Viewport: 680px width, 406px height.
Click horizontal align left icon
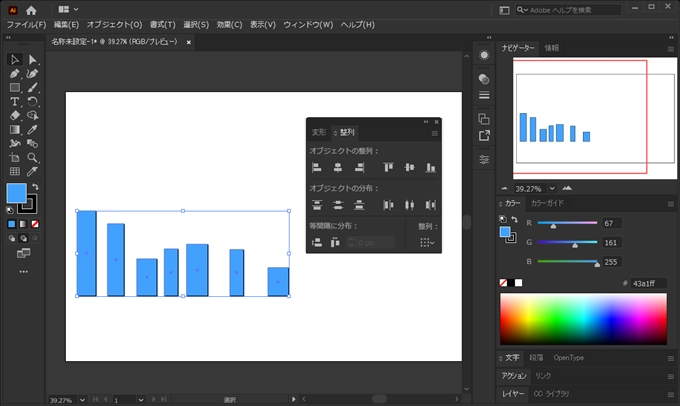click(x=317, y=167)
